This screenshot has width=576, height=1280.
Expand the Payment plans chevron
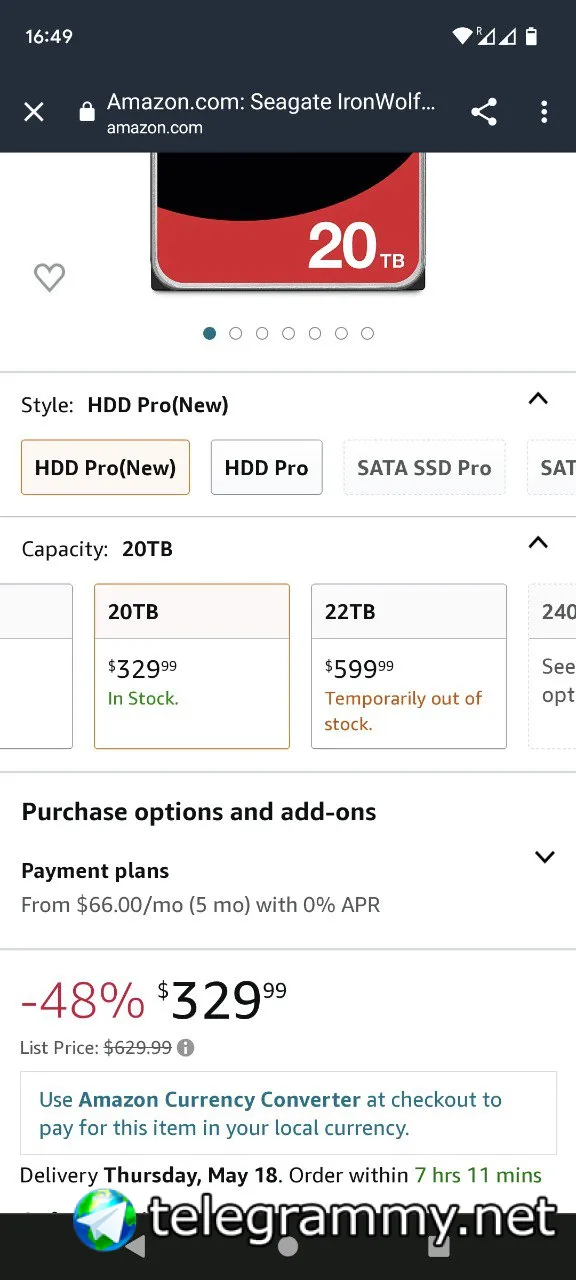(545, 857)
